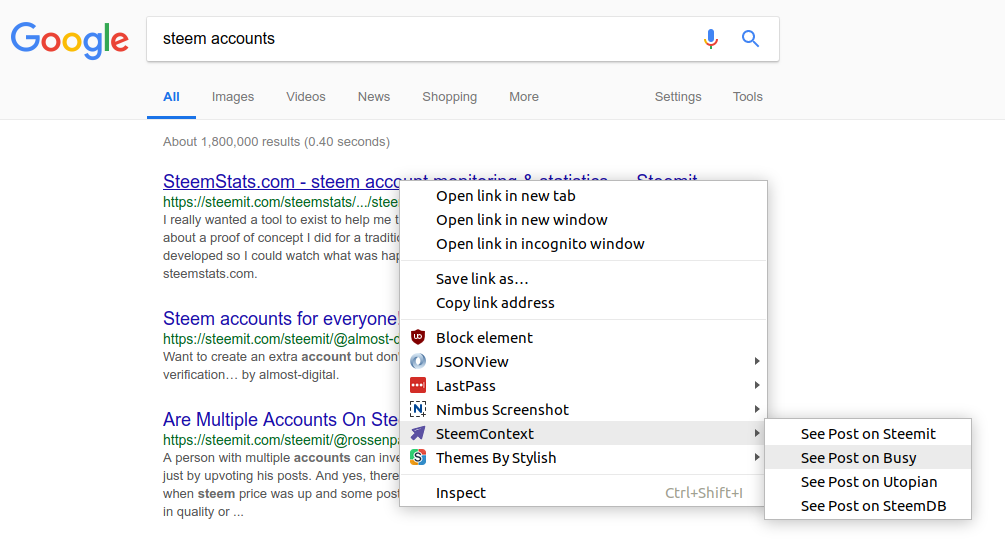
Task: Select See Post on Busy
Action: tap(858, 458)
